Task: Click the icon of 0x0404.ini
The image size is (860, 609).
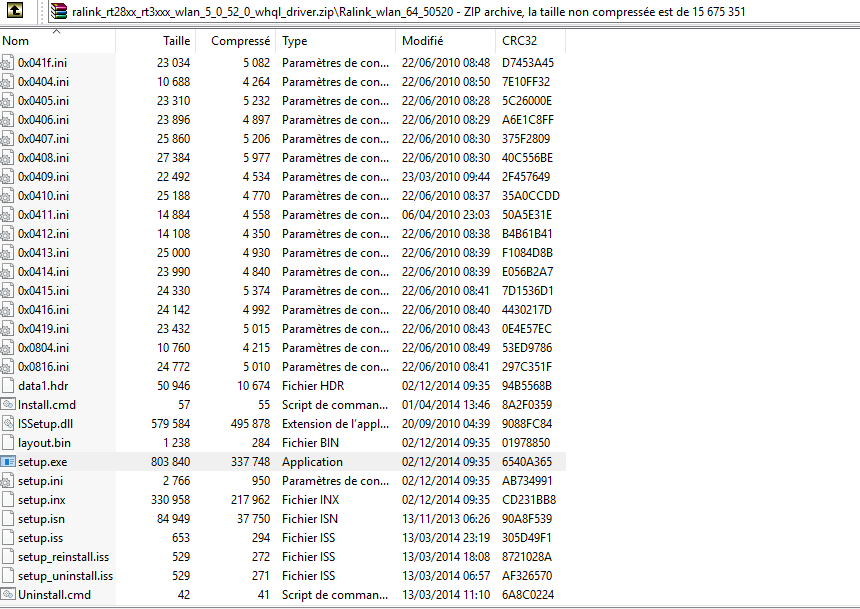Action: point(7,82)
